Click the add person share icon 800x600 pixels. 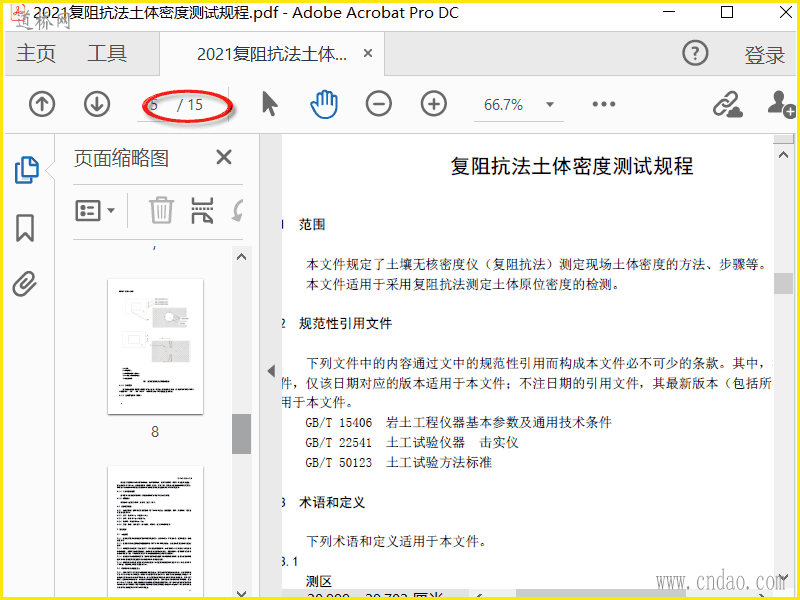[x=781, y=105]
